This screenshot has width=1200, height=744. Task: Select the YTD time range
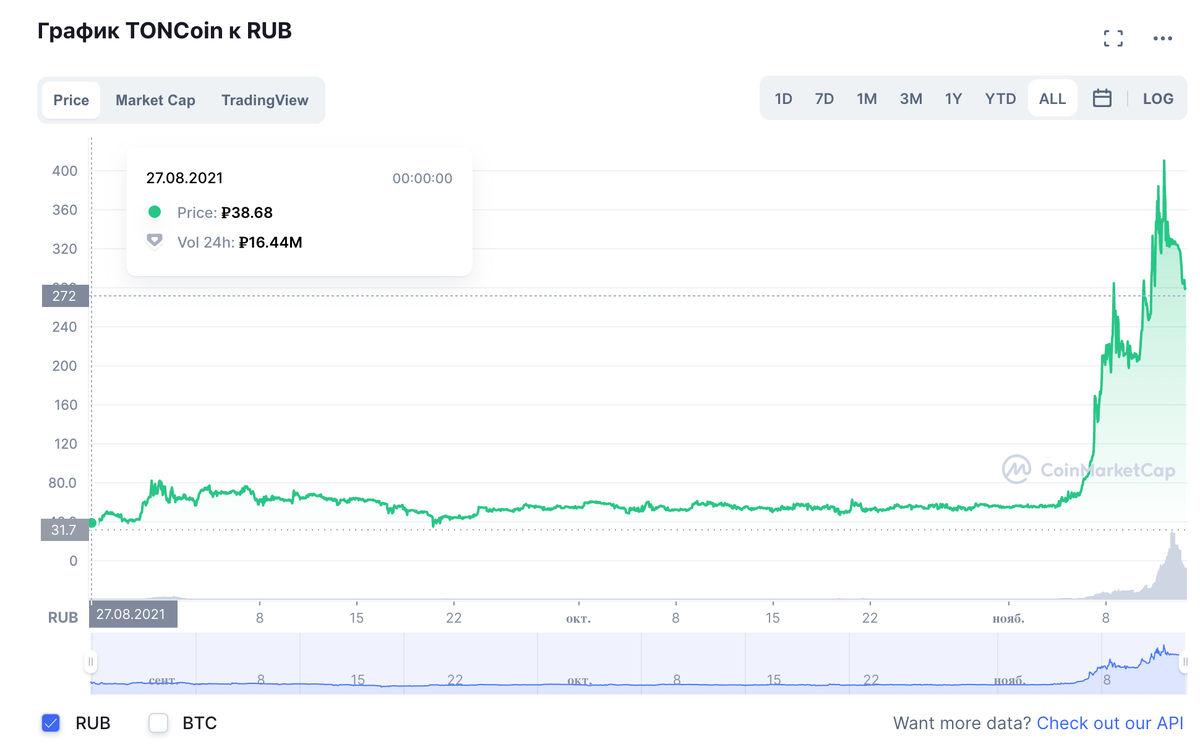click(x=1000, y=98)
